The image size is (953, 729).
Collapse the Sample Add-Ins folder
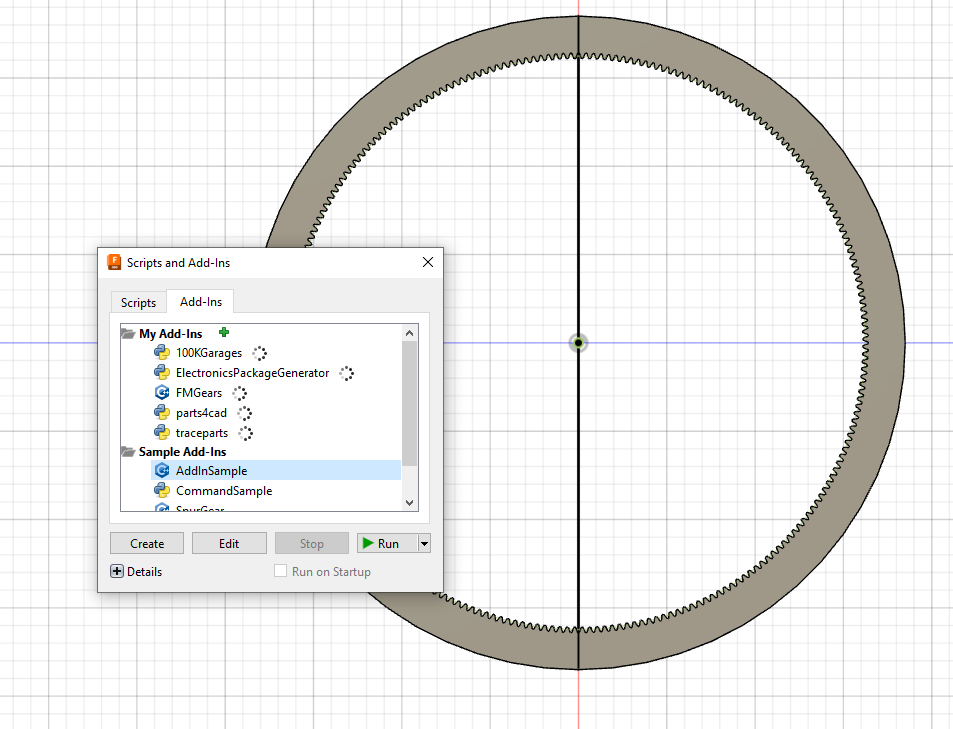click(128, 453)
